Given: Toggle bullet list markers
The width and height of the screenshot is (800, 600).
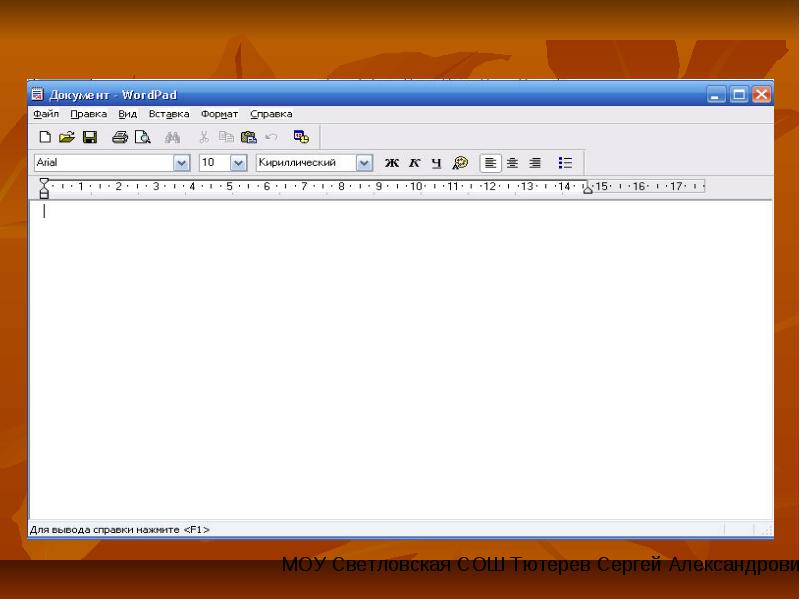Looking at the screenshot, I should tap(565, 163).
